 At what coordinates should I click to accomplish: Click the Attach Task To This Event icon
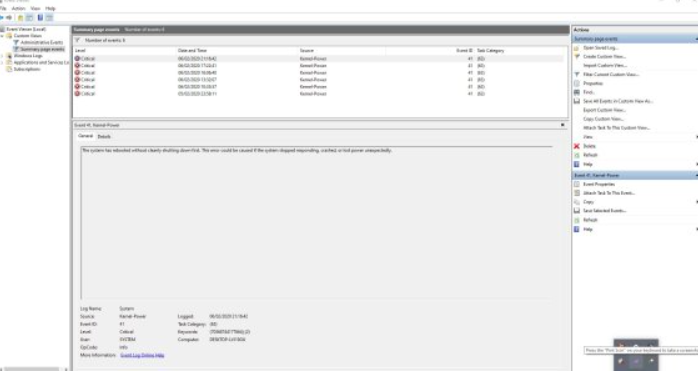tap(577, 193)
